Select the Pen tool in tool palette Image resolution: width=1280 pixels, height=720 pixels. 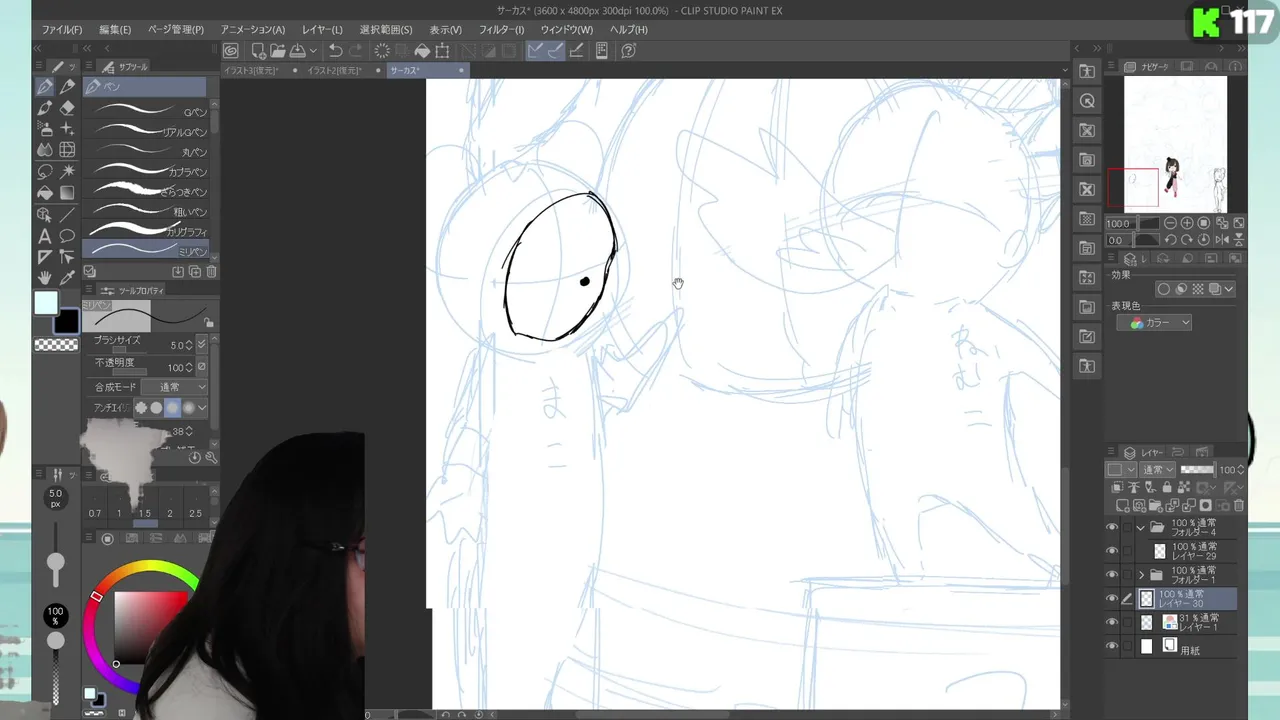tap(45, 88)
